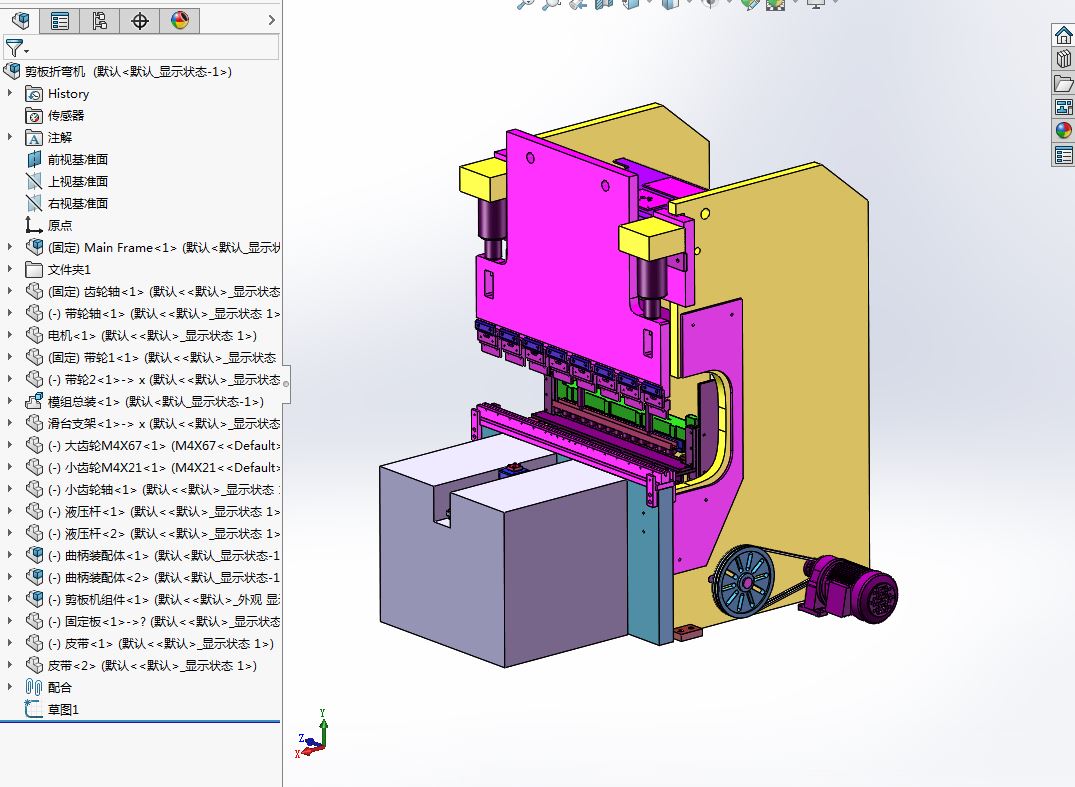
Task: Click the 模组总装<1> subassembly icon
Action: pos(34,401)
